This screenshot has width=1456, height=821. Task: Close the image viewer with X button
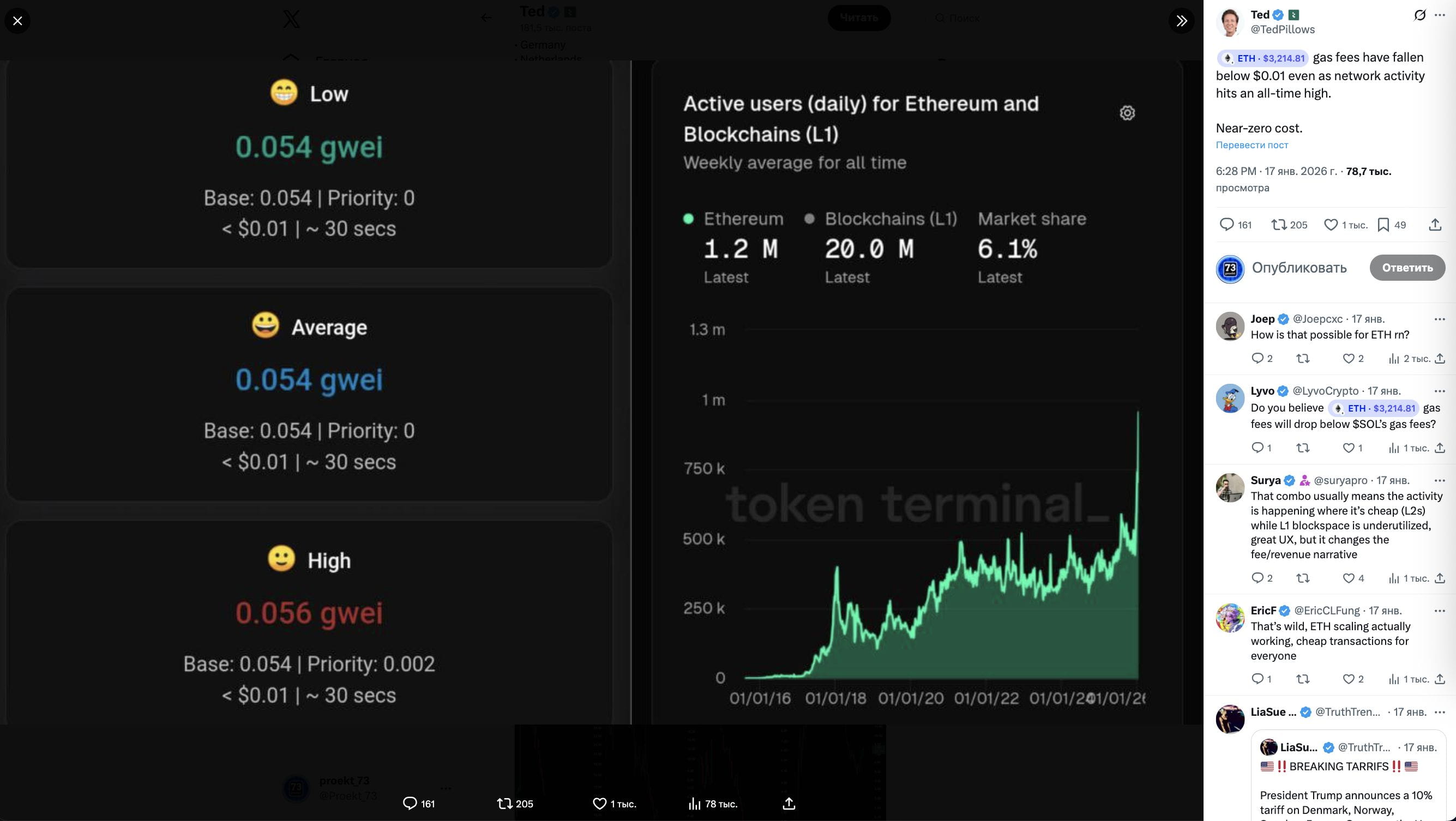(17, 21)
